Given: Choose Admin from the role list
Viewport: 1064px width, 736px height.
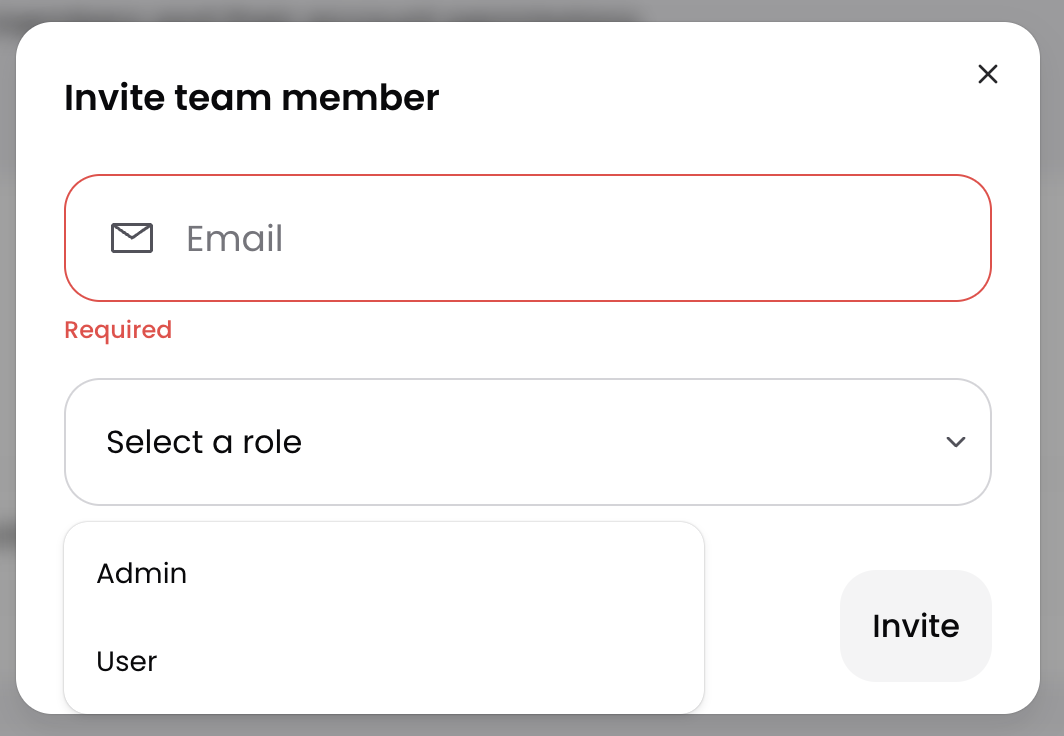Looking at the screenshot, I should point(142,574).
